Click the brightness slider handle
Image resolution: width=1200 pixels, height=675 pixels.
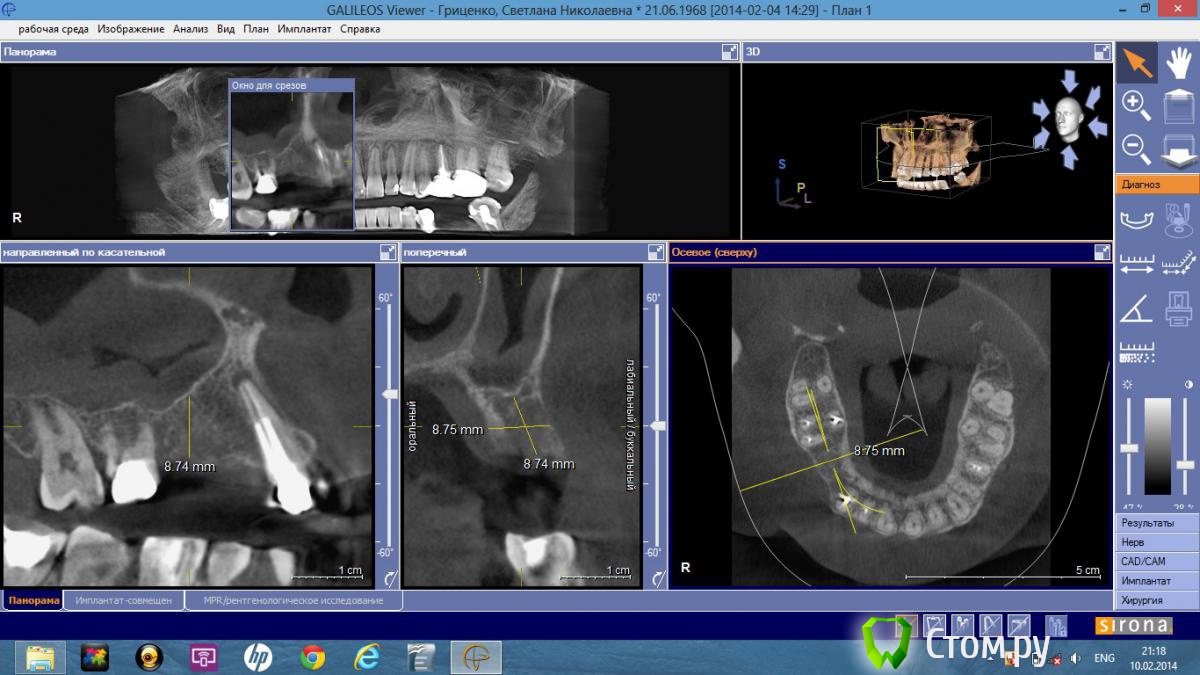click(x=1129, y=448)
